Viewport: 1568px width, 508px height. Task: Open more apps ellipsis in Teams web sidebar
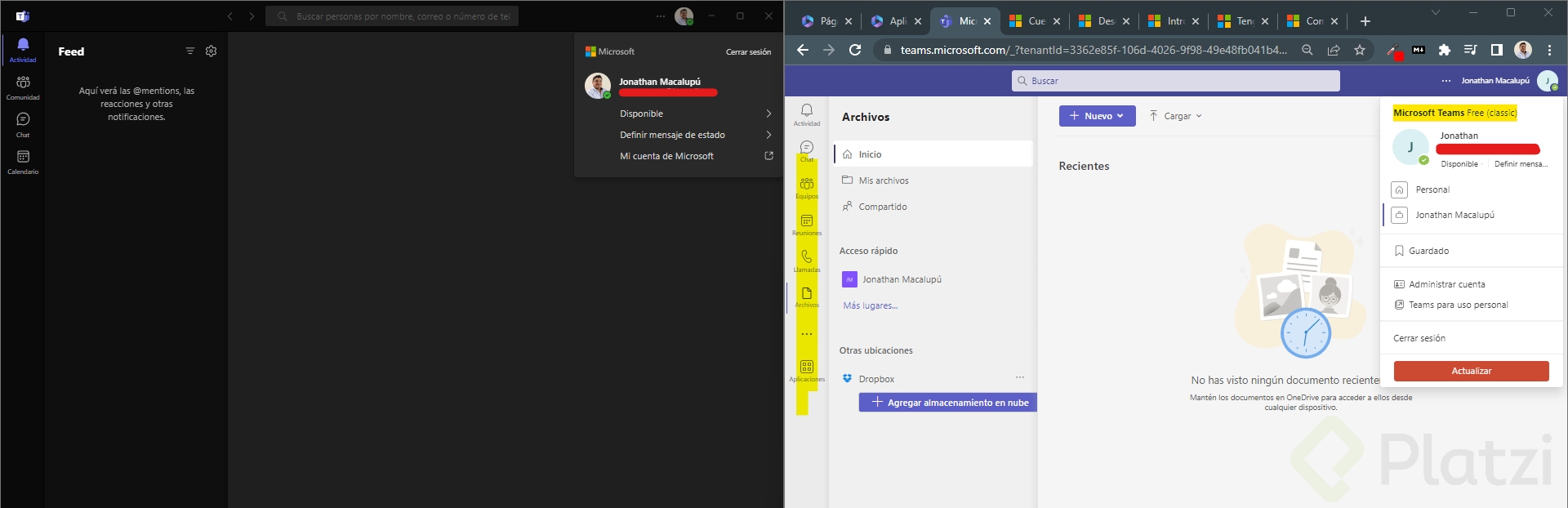(807, 334)
